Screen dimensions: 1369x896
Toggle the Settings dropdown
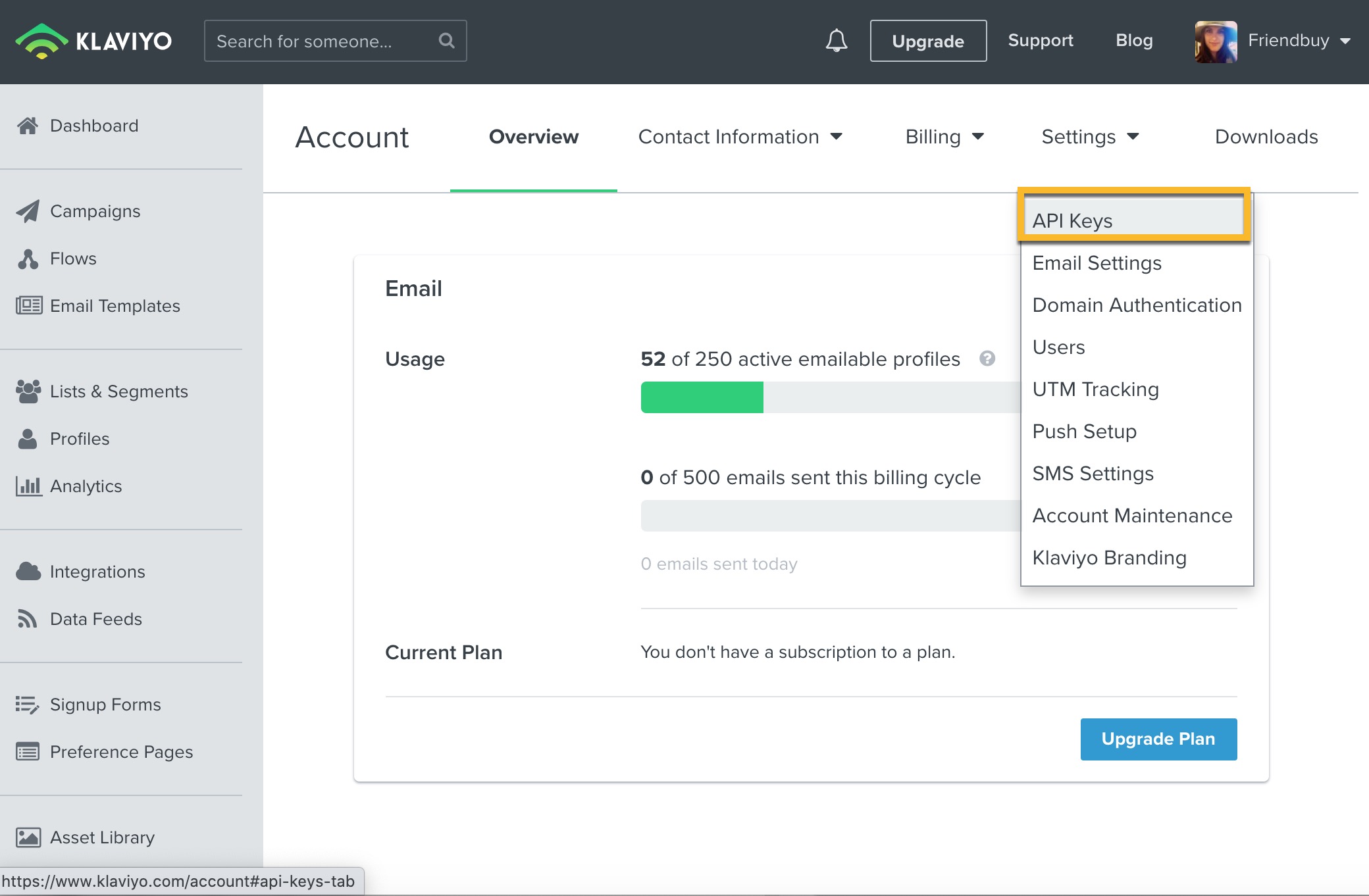pyautogui.click(x=1090, y=137)
